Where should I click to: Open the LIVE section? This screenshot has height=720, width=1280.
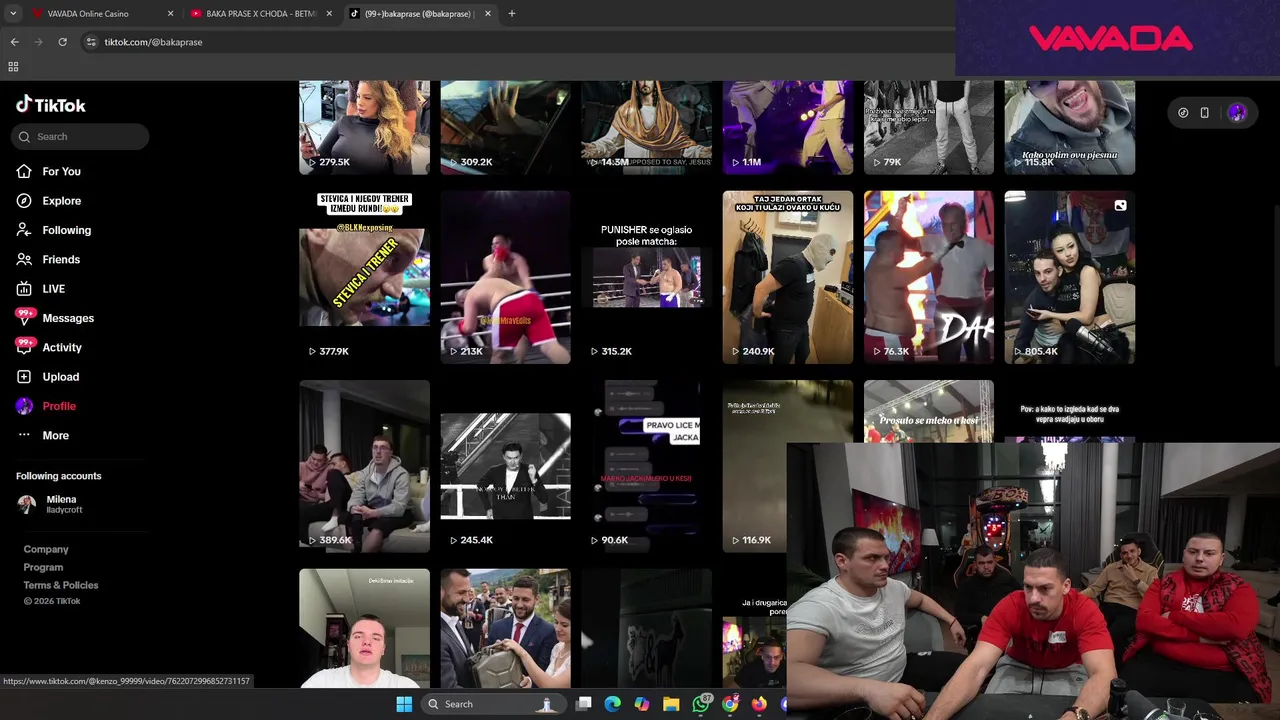[42, 289]
